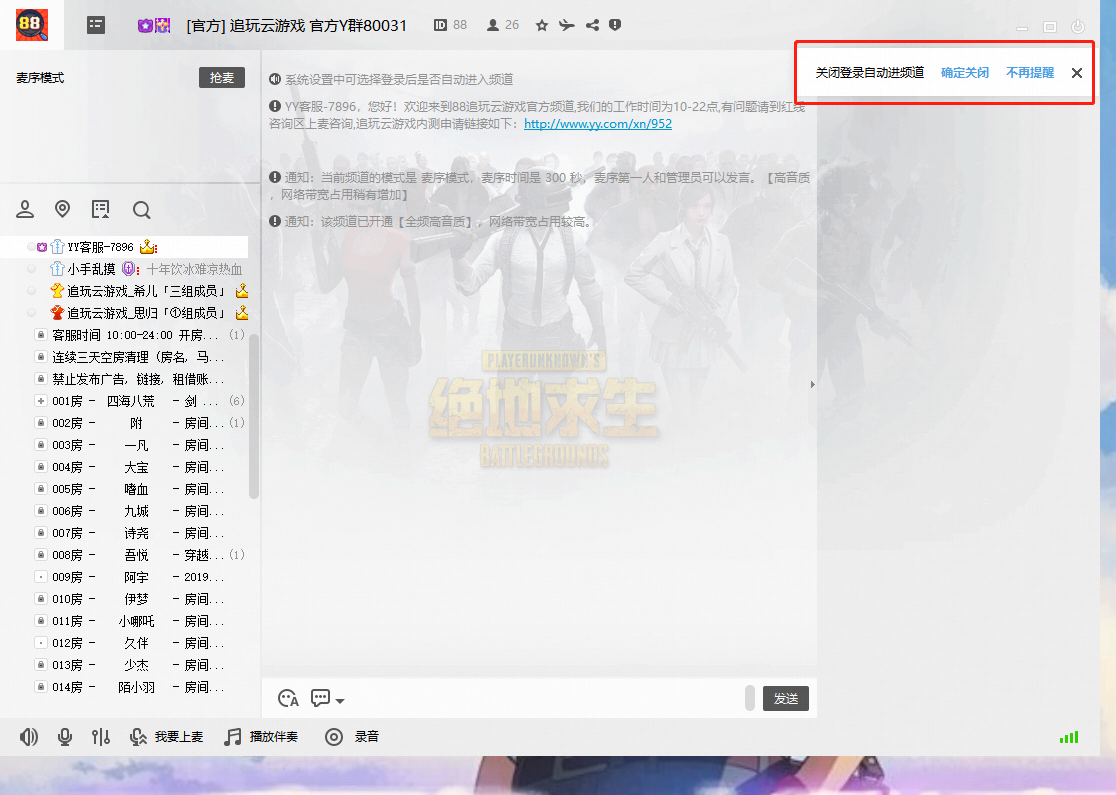Click 播放伴奏 music option

260,737
